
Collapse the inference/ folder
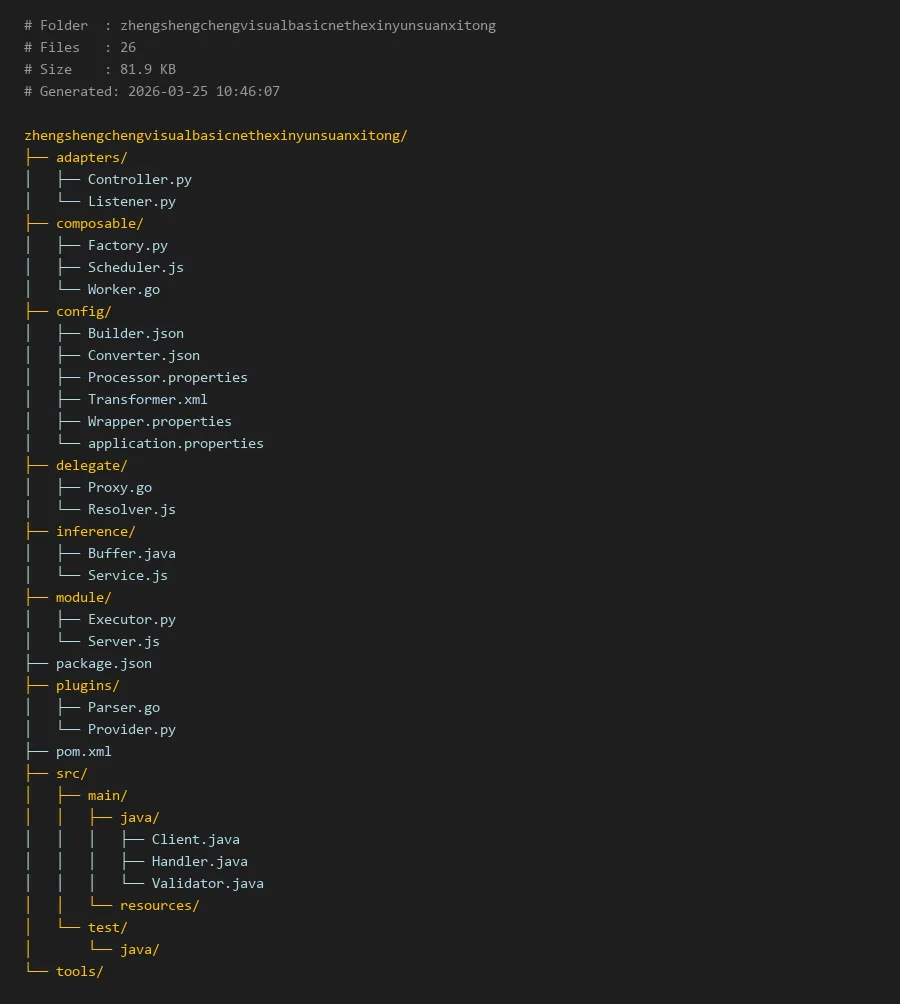click(x=95, y=531)
